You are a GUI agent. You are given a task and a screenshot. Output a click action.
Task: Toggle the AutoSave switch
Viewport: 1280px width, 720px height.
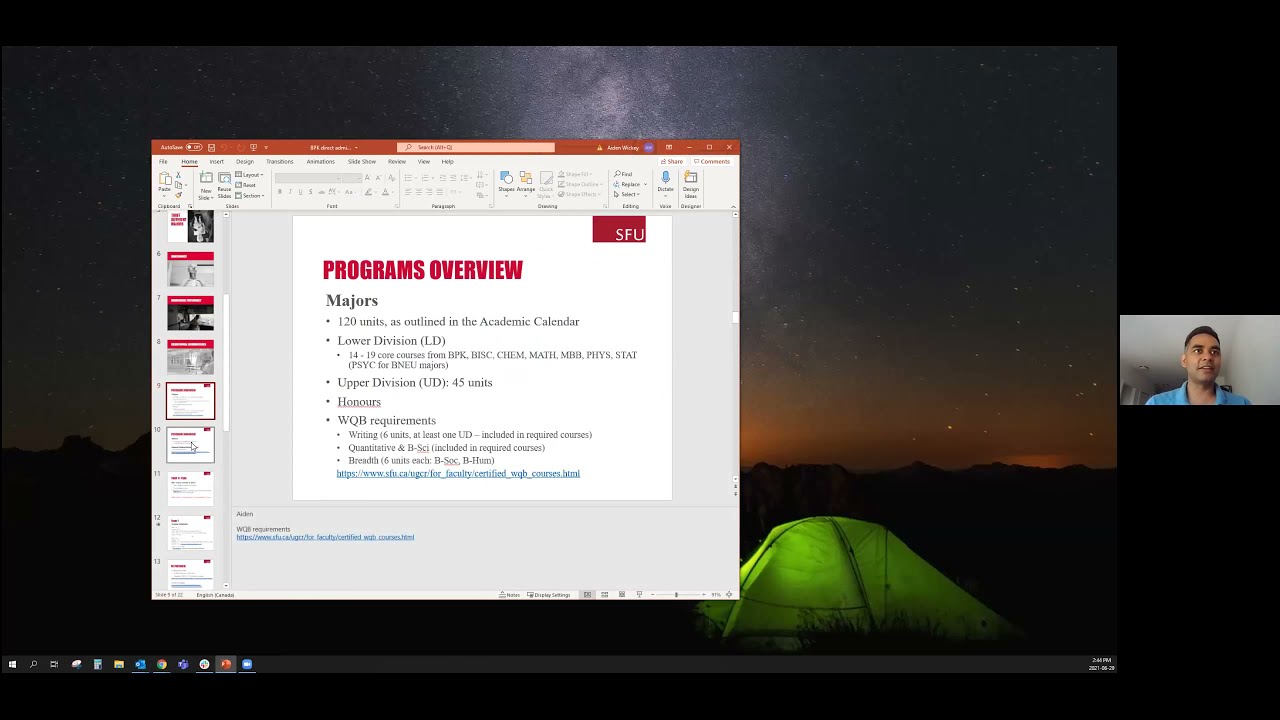(x=194, y=147)
